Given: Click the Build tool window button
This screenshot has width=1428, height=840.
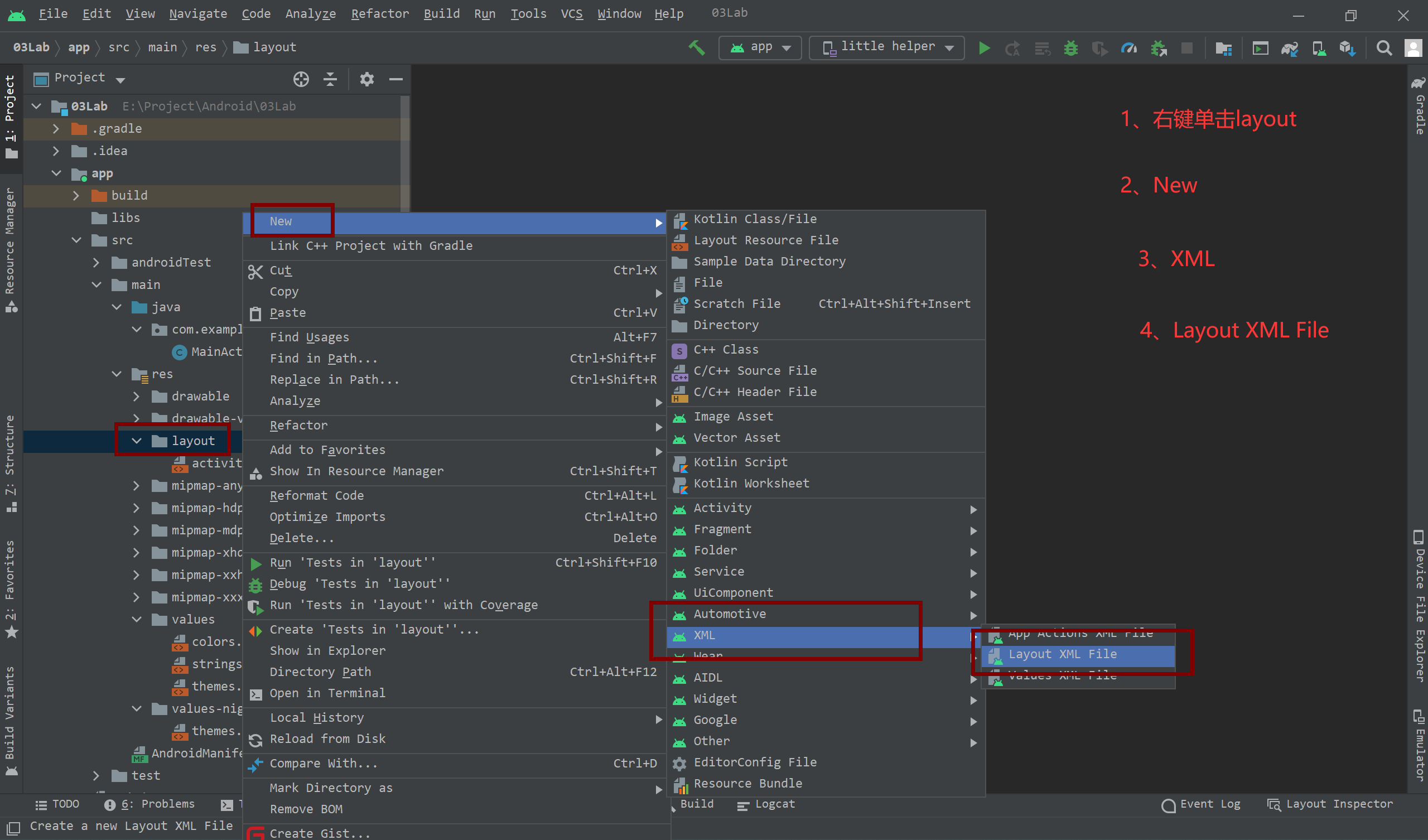Looking at the screenshot, I should click(692, 804).
